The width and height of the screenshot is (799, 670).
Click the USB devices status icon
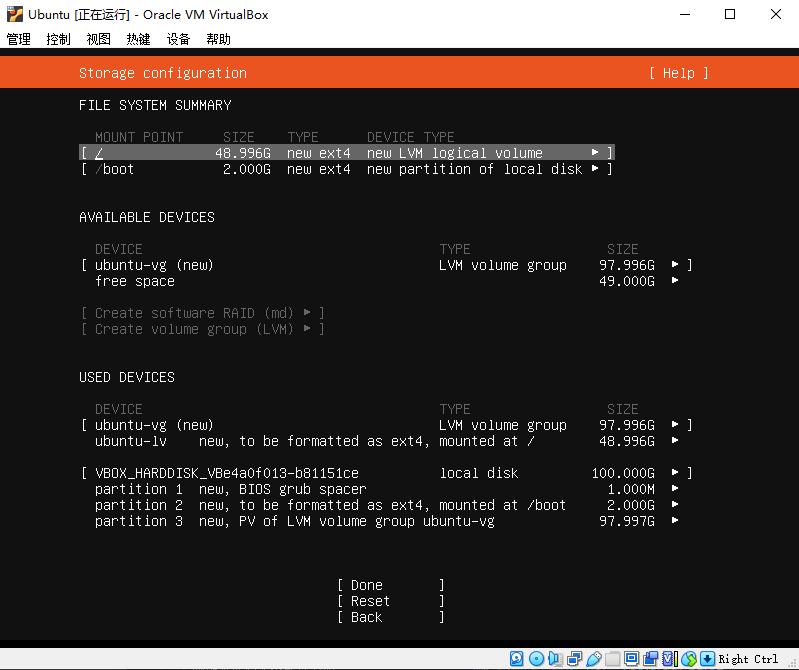(594, 658)
